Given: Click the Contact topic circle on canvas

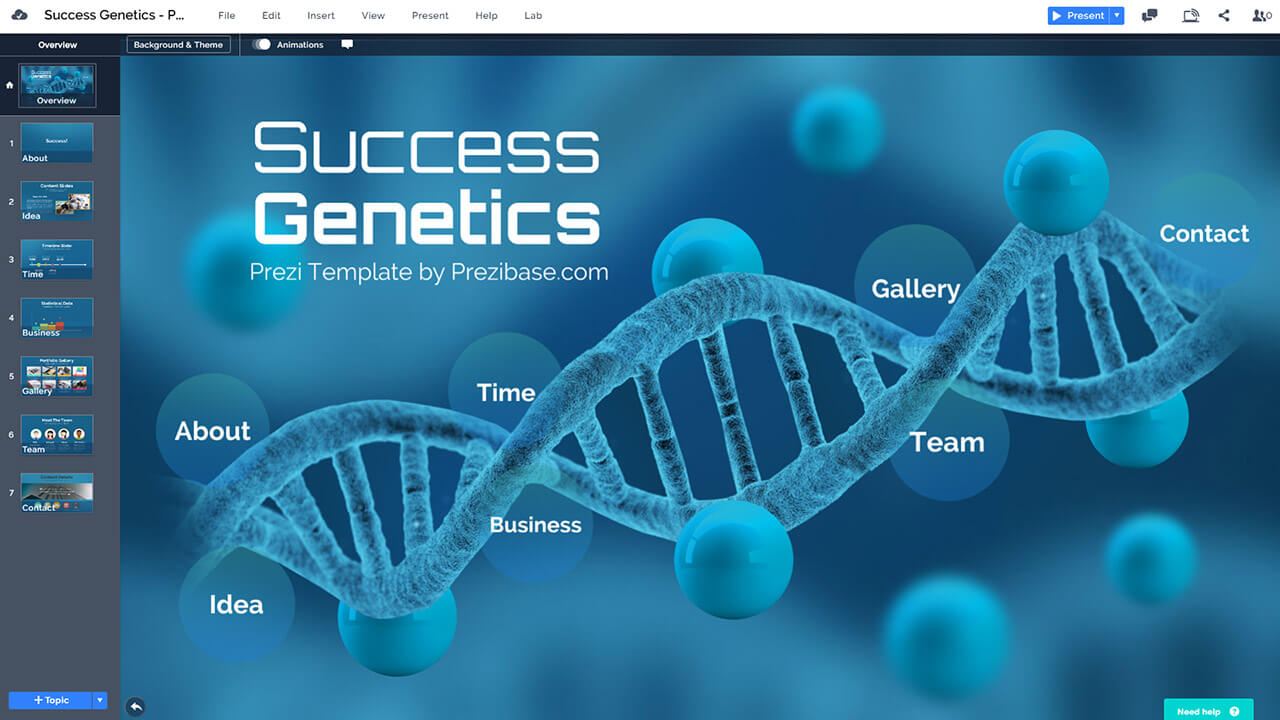Looking at the screenshot, I should point(1204,233).
